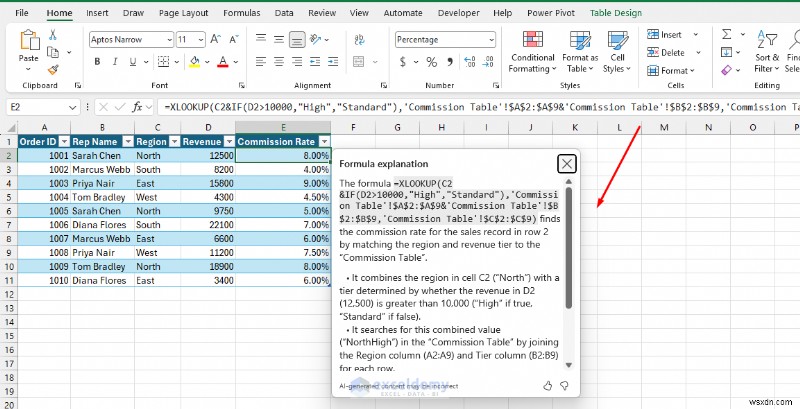Give thumbs up to formula explanation
The width and height of the screenshot is (800, 409).
548,386
